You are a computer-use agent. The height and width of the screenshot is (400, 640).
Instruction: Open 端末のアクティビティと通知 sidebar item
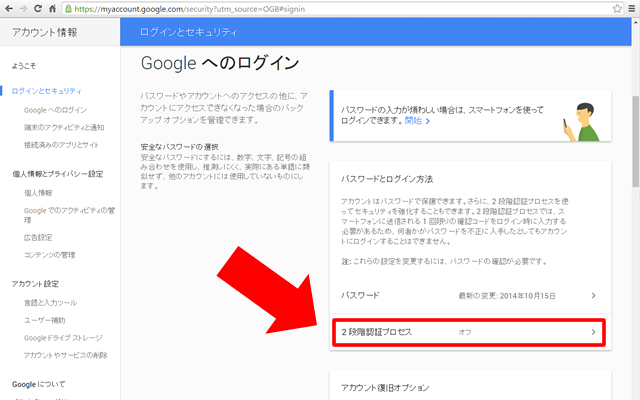coord(64,128)
